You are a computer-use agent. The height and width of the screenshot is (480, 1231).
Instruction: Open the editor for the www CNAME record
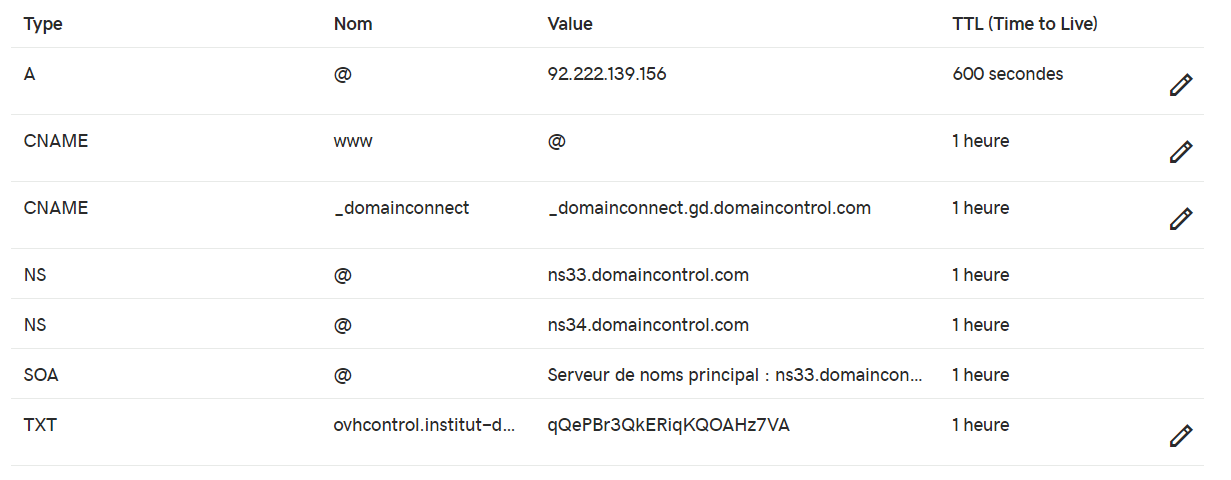click(1181, 152)
